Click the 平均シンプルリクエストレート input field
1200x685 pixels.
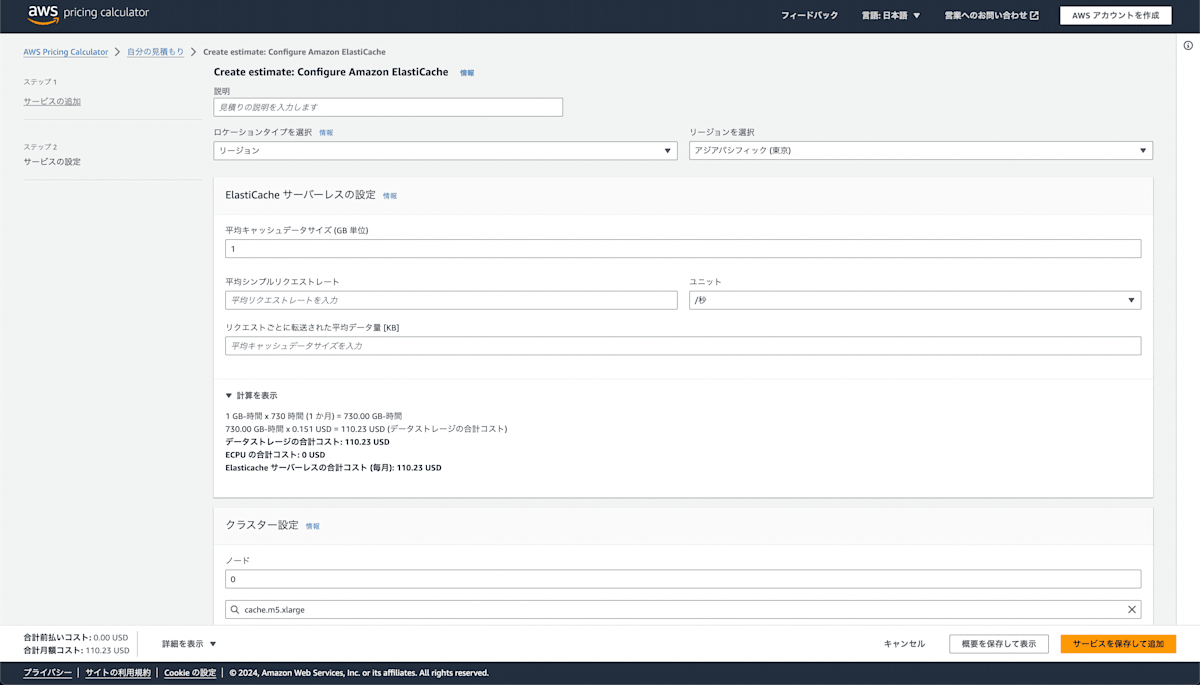(x=451, y=300)
